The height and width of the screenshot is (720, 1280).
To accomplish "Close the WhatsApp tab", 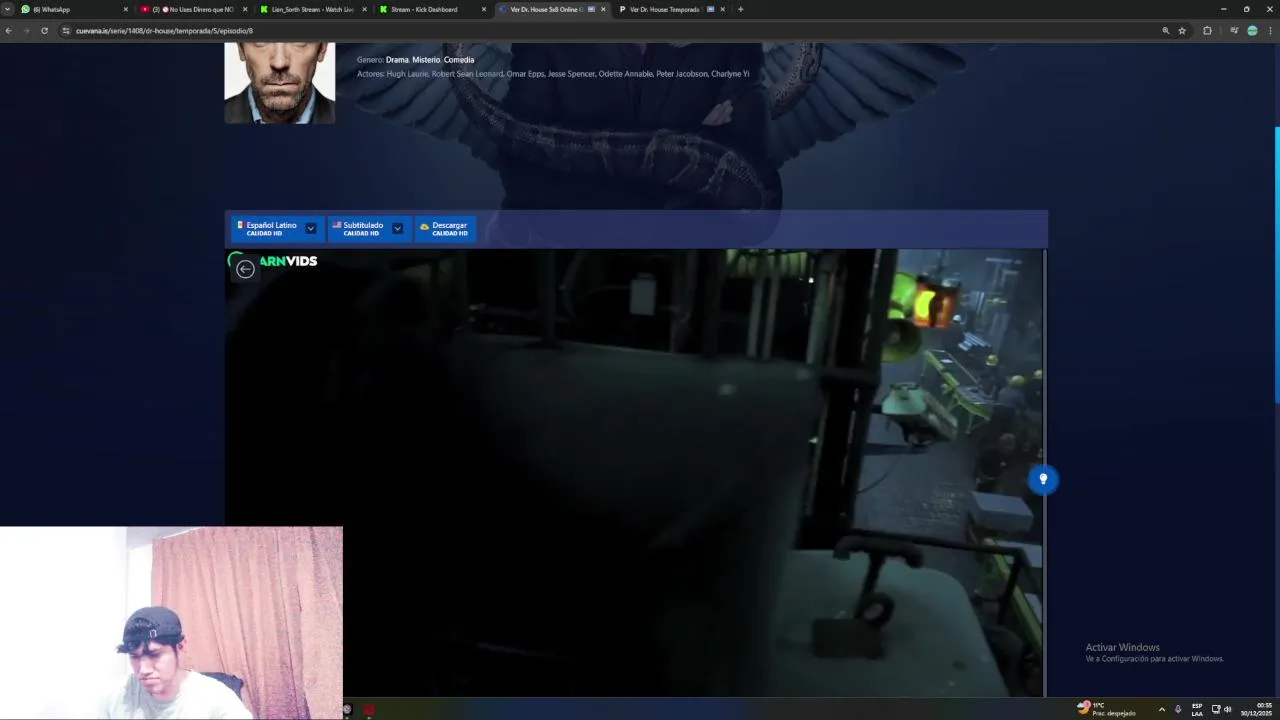I will 126,9.
